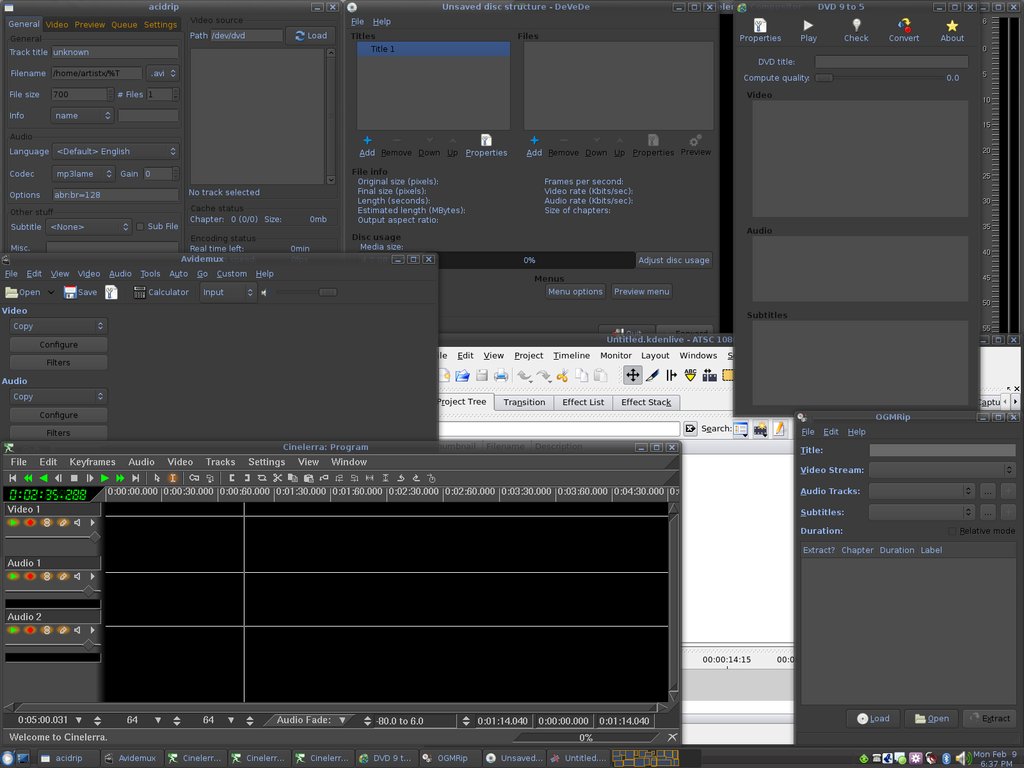This screenshot has height=768, width=1024.
Task: Switch to the Queue tab in acidrip
Action: pos(124,24)
